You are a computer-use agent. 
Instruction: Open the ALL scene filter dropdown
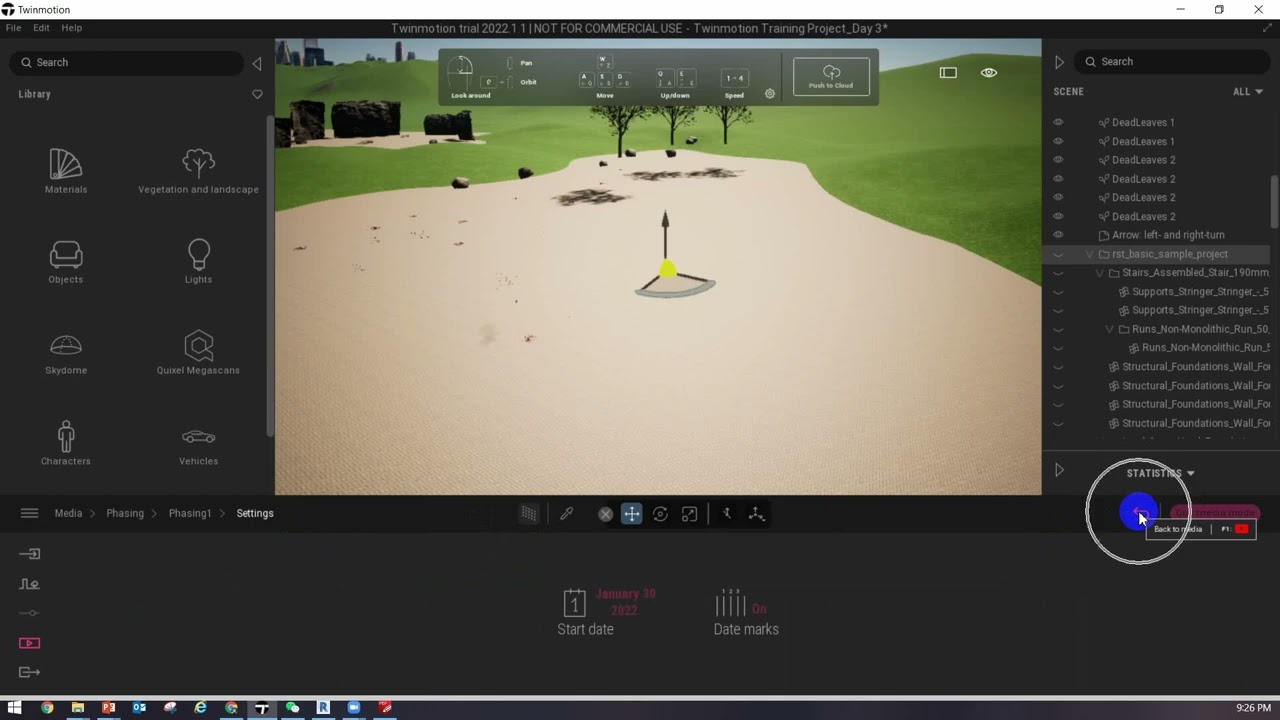(x=1247, y=91)
